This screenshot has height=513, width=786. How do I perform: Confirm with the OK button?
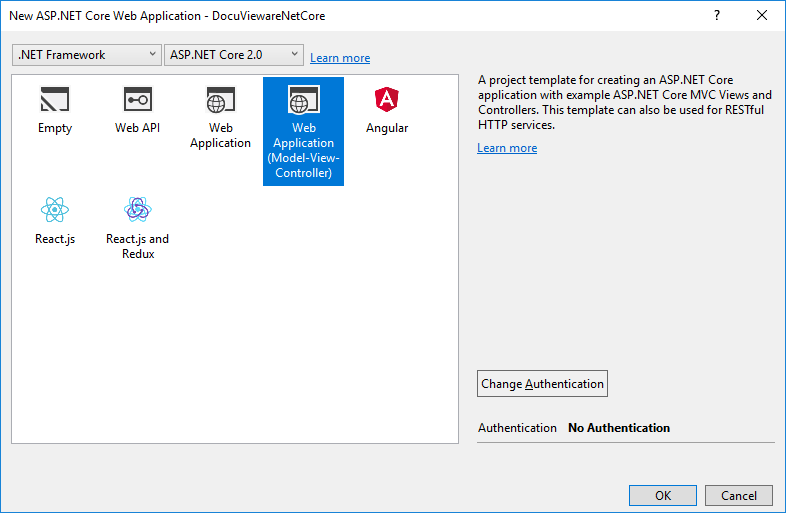663,495
